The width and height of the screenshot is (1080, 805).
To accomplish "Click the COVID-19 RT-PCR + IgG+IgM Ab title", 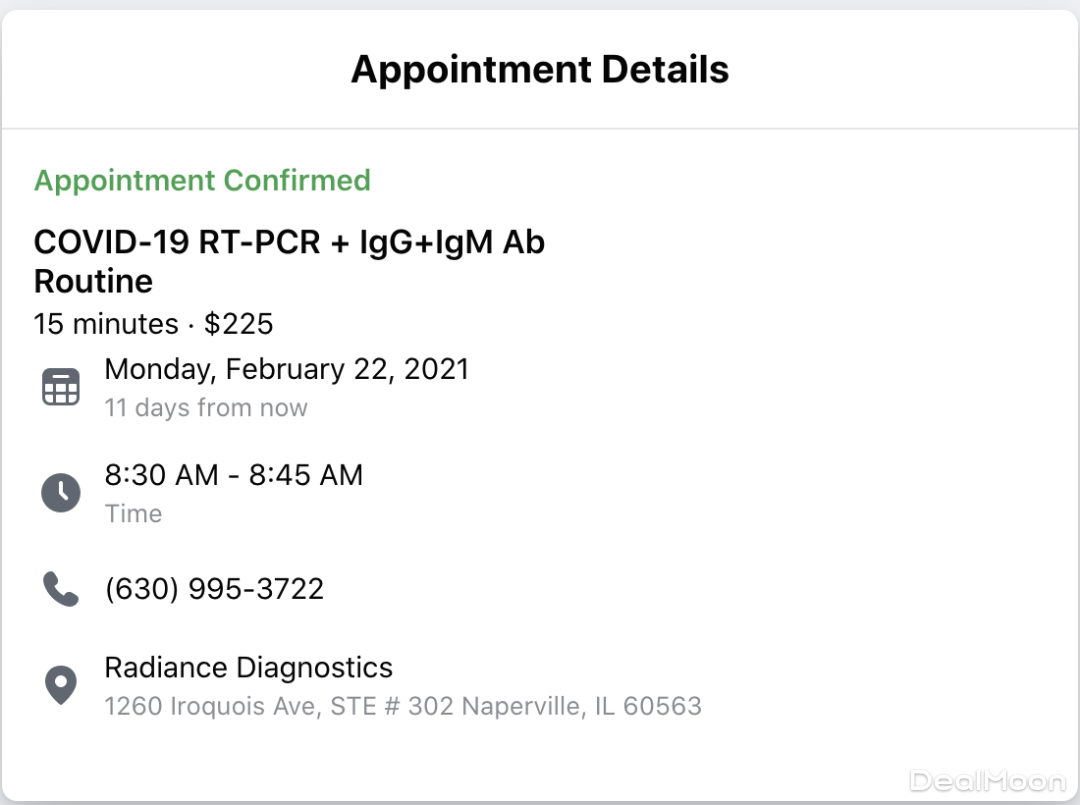I will tap(289, 242).
